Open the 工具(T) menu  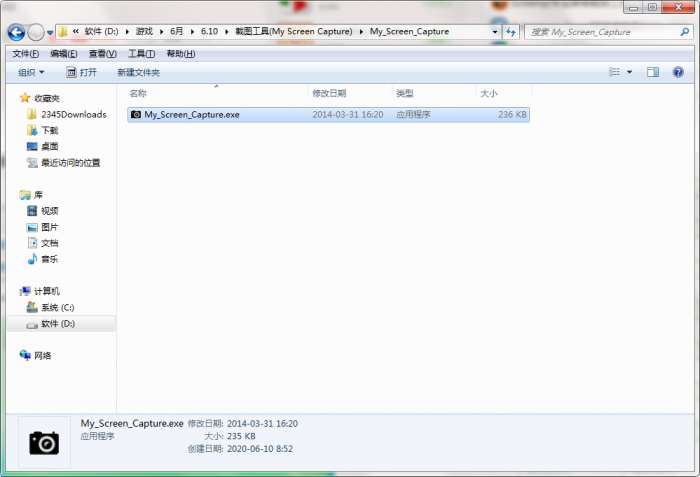[142, 54]
